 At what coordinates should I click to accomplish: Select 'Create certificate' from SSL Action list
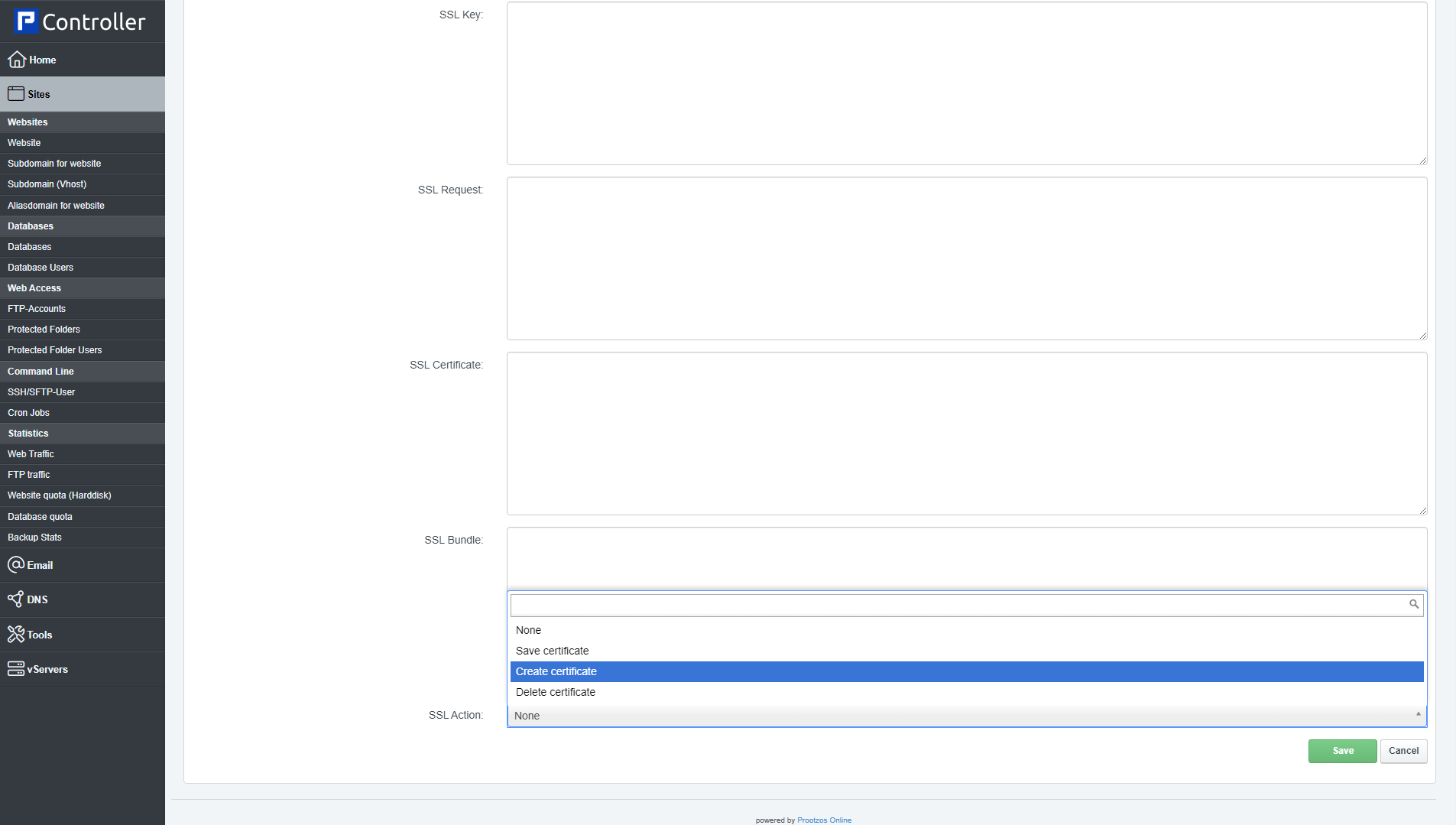click(x=556, y=671)
